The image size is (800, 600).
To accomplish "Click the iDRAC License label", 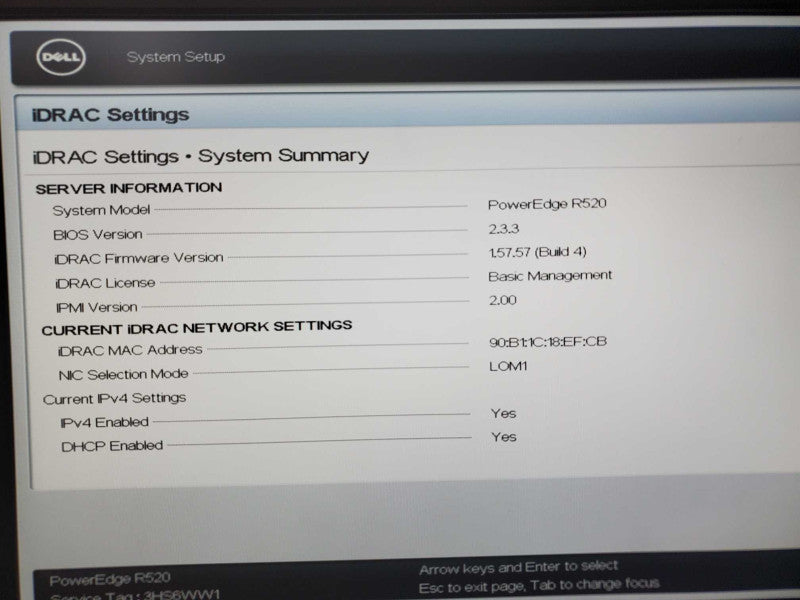I will pos(105,283).
